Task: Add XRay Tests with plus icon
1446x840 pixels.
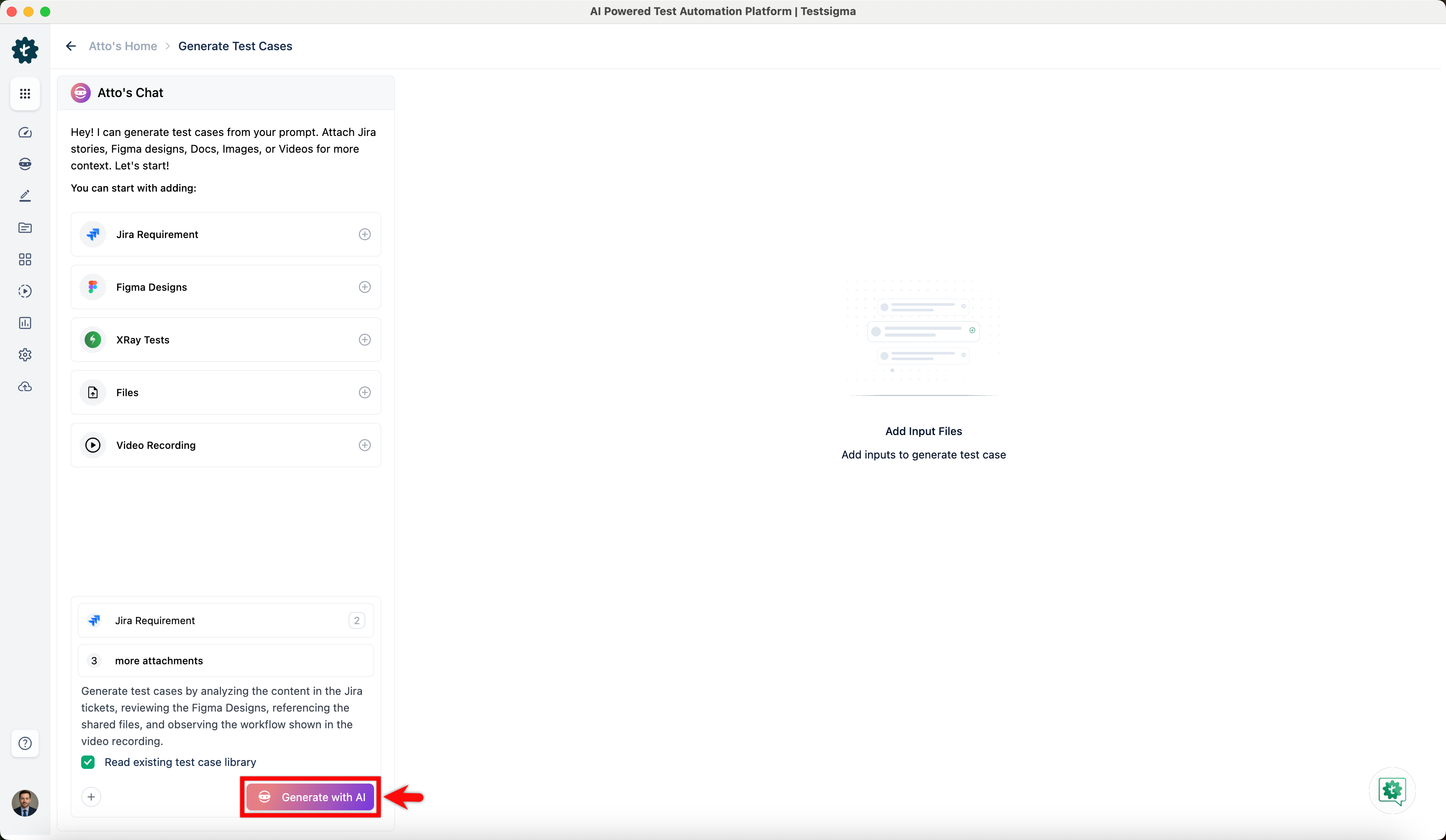Action: pyautogui.click(x=364, y=340)
